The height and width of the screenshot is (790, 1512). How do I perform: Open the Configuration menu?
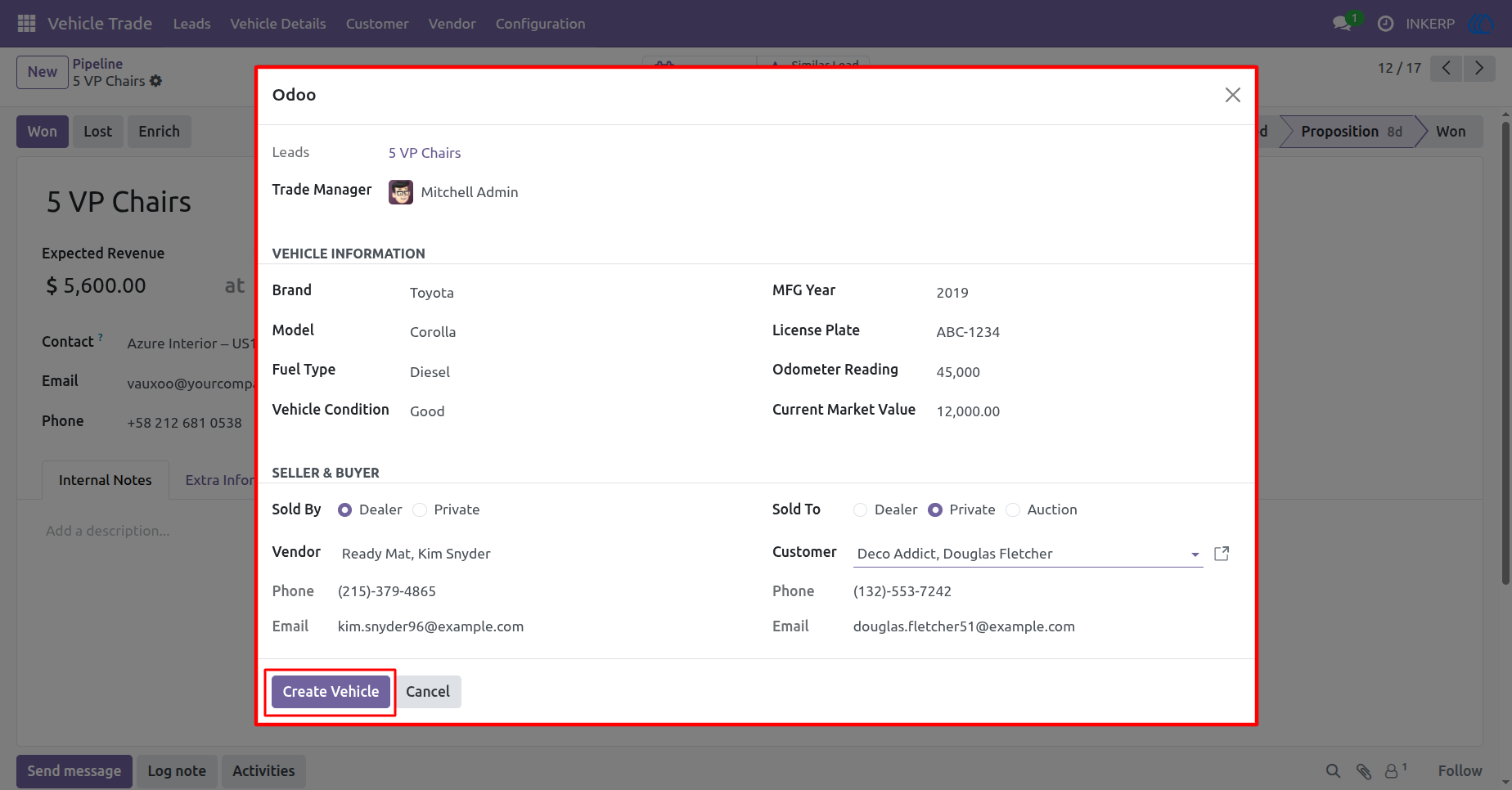pos(541,24)
